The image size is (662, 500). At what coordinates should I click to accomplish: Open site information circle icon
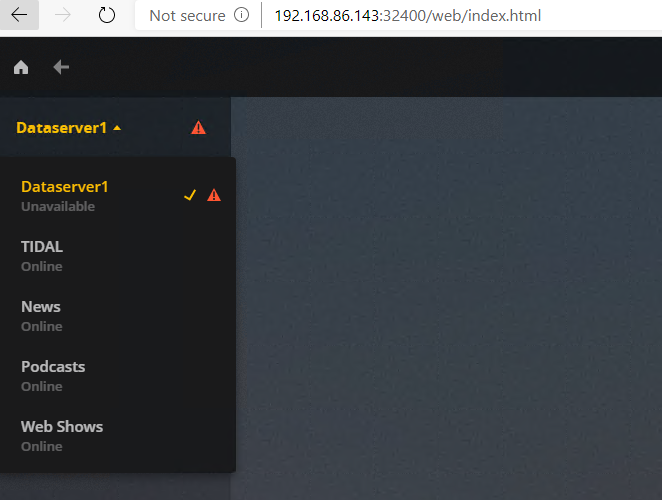[x=241, y=15]
